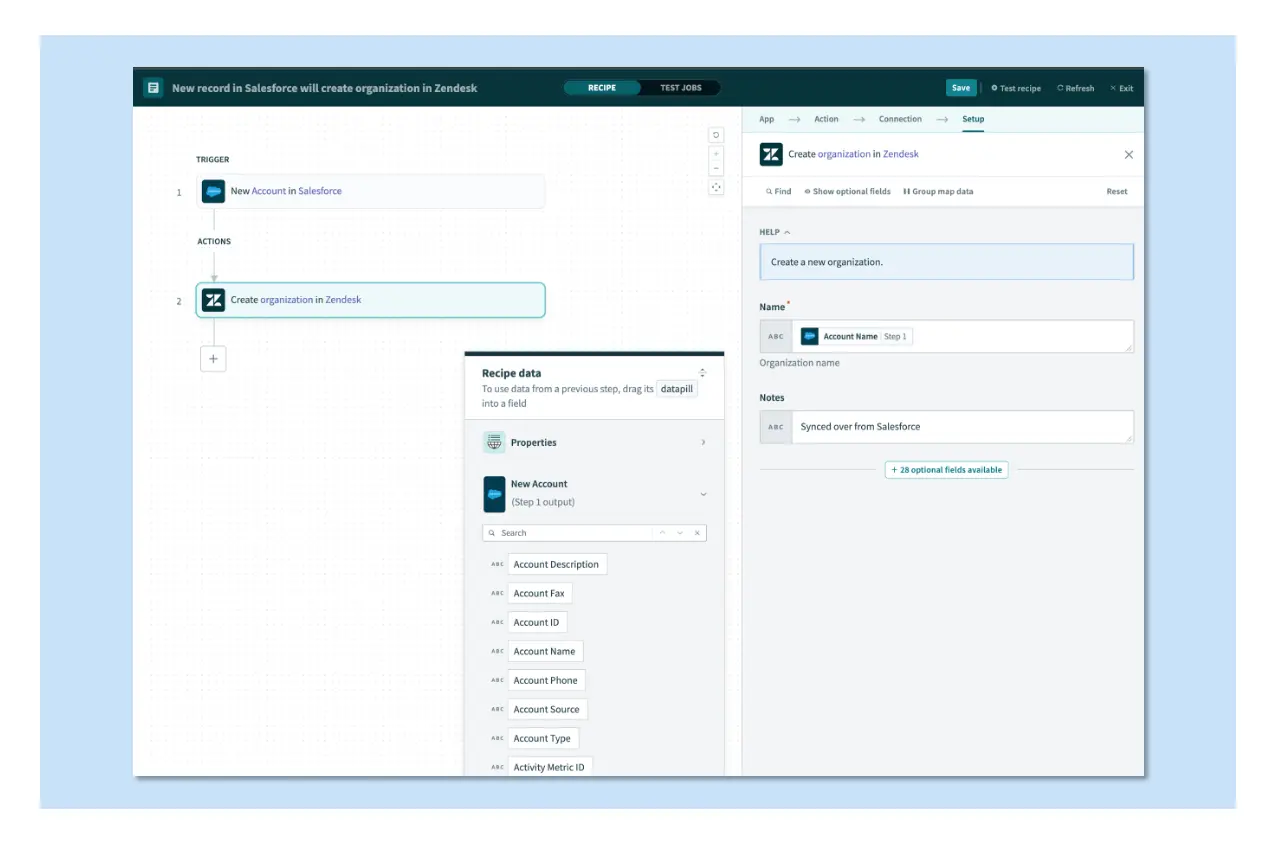Collapse the HELP section
The height and width of the screenshot is (843, 1270).
(x=787, y=230)
